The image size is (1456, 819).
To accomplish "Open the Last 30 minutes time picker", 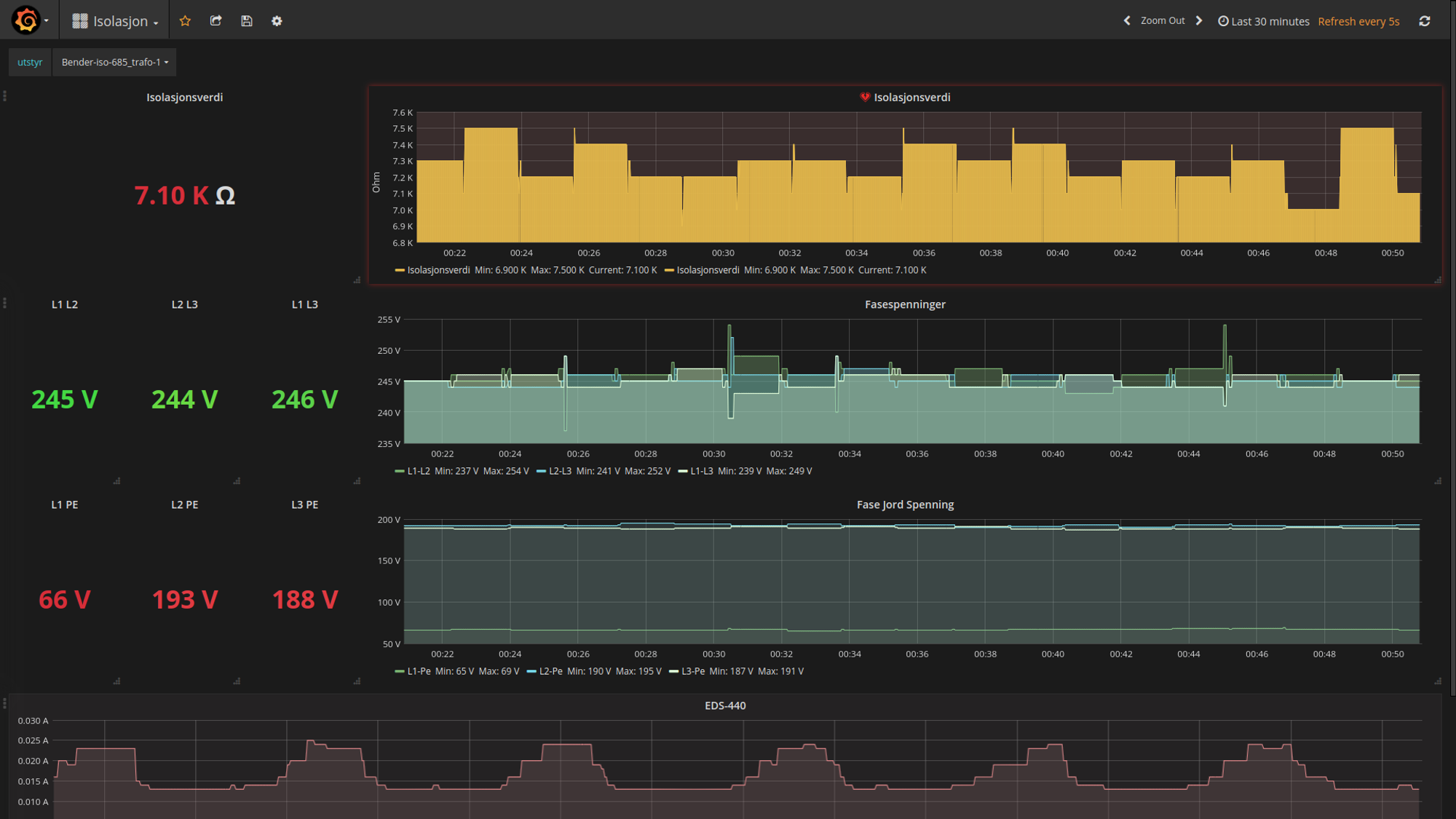I will 1263,21.
